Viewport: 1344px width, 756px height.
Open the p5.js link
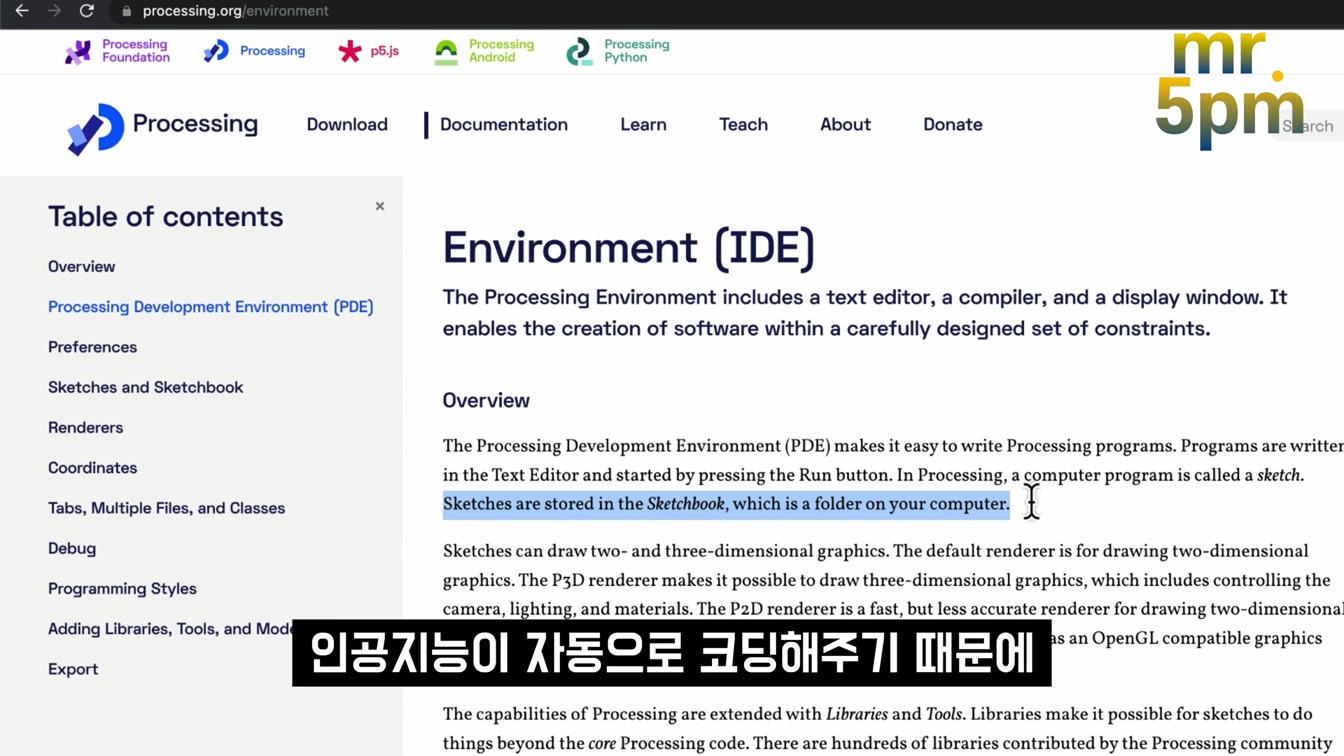pyautogui.click(x=385, y=51)
